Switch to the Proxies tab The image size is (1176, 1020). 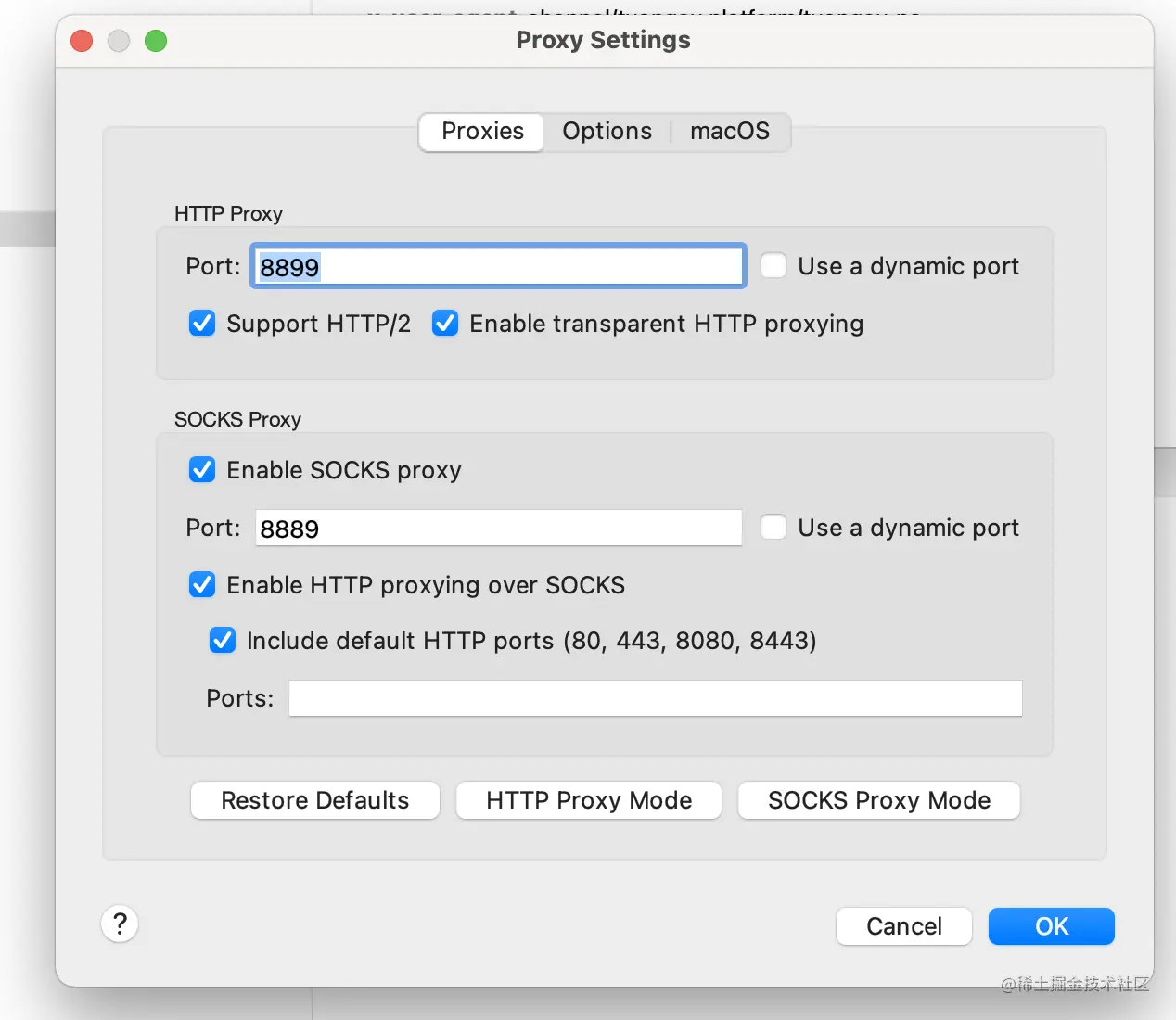coord(482,132)
